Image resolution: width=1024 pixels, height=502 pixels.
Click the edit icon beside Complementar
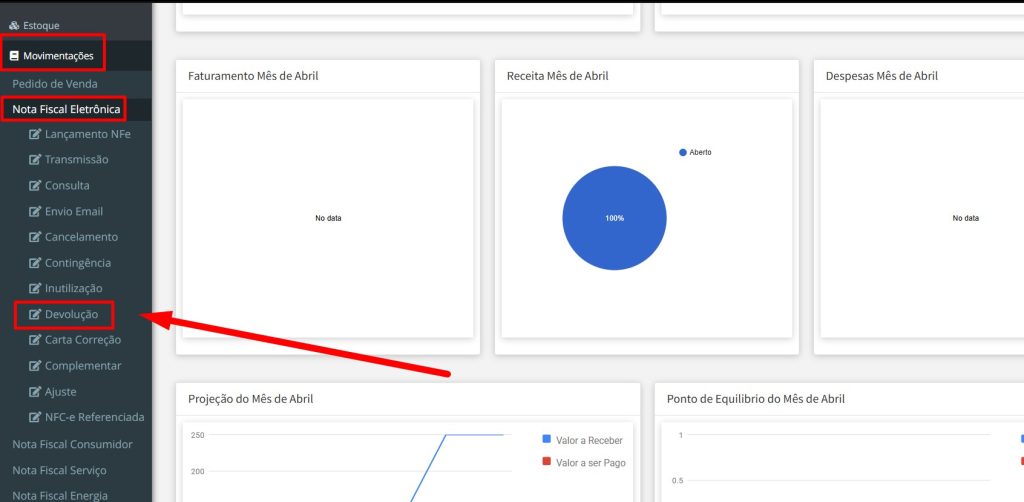point(35,366)
